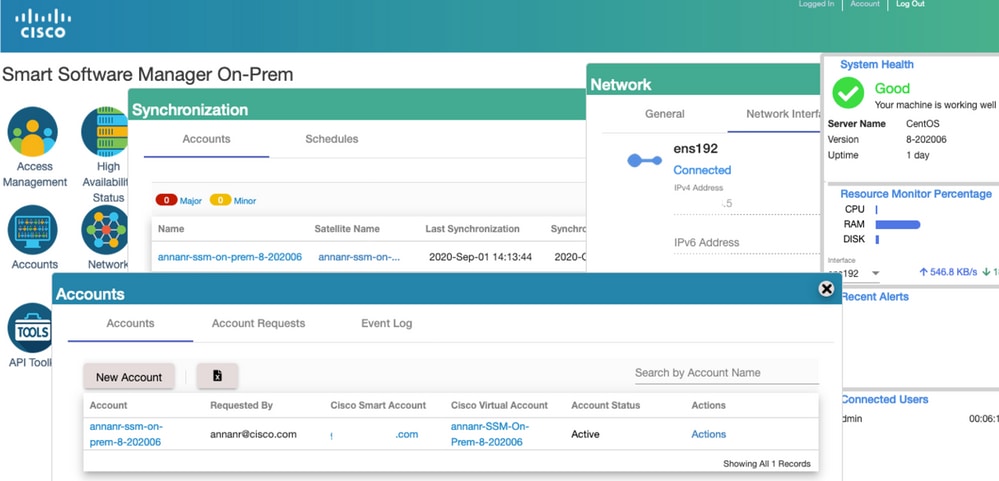
Task: Click the export spreadsheet icon button
Action: pyautogui.click(x=217, y=376)
